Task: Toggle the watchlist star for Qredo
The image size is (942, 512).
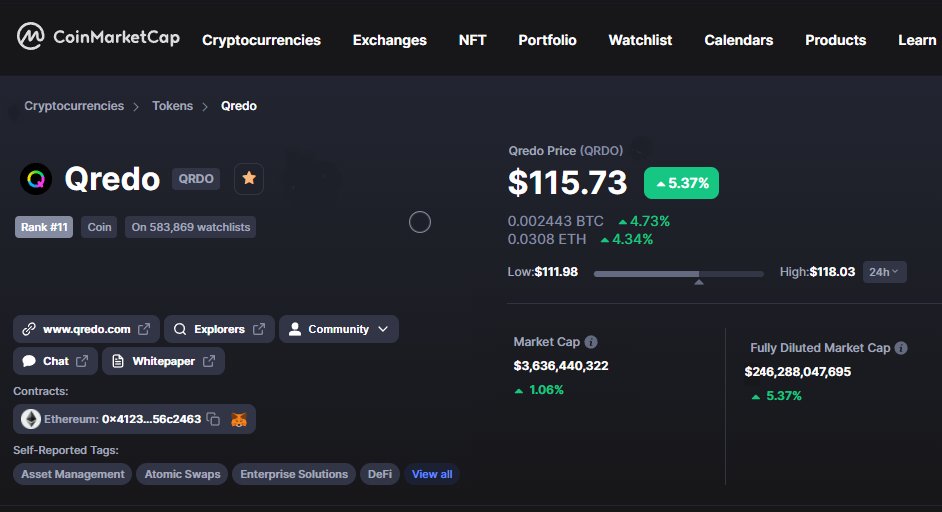Action: coord(249,178)
